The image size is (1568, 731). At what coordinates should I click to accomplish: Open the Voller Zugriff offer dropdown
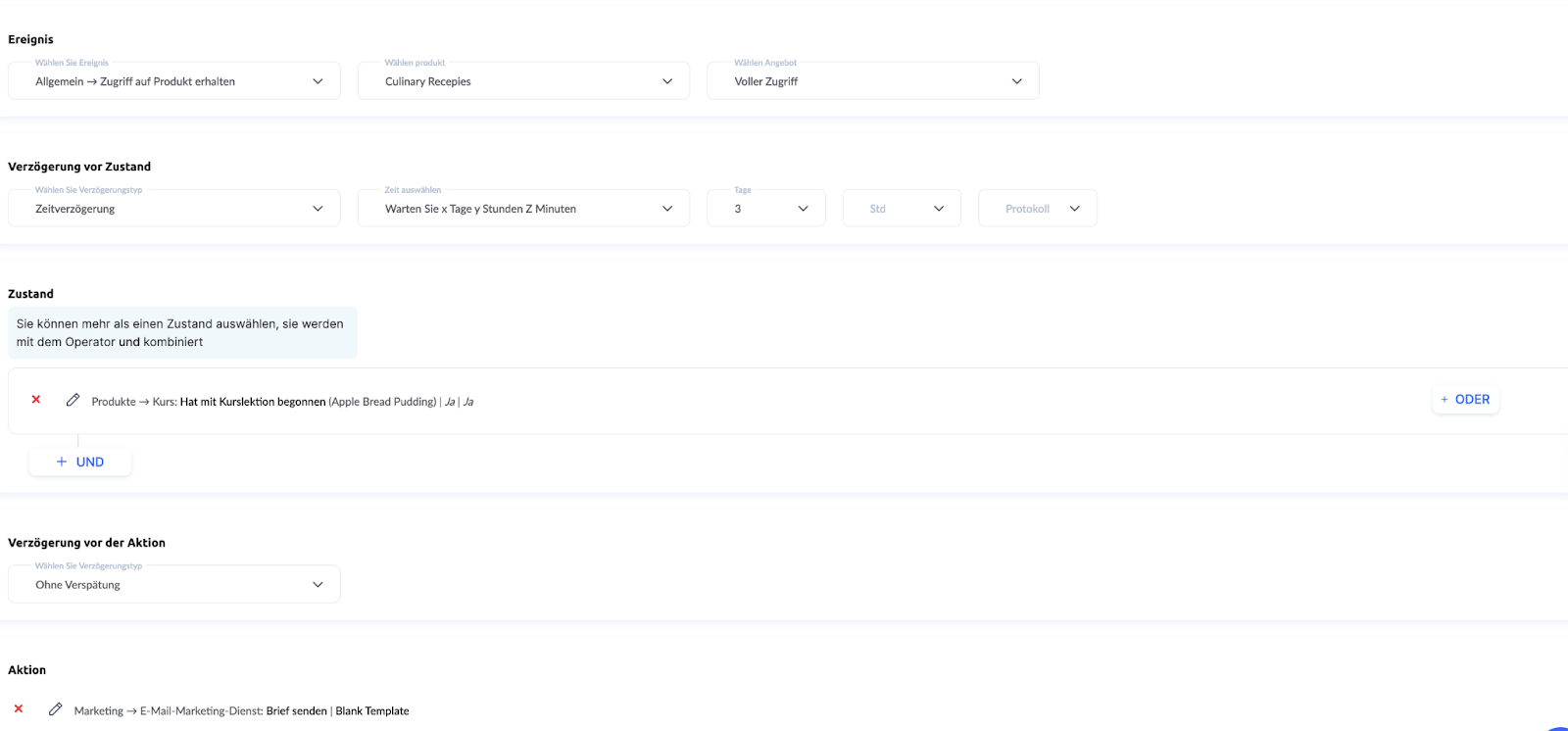point(872,81)
